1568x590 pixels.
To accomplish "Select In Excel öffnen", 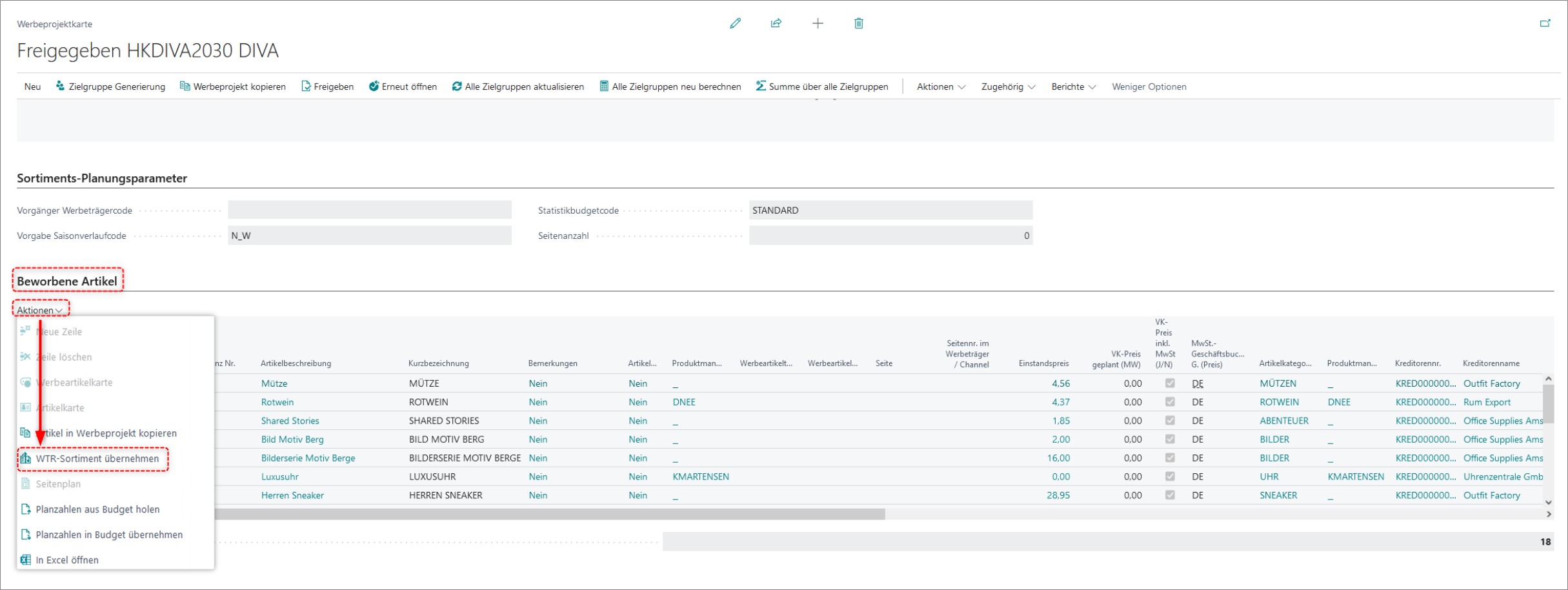I will click(x=116, y=560).
